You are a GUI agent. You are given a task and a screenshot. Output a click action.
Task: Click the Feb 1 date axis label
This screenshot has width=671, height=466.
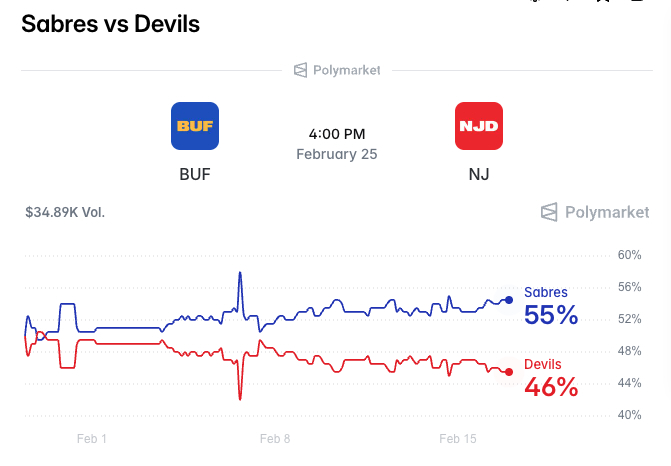point(91,438)
